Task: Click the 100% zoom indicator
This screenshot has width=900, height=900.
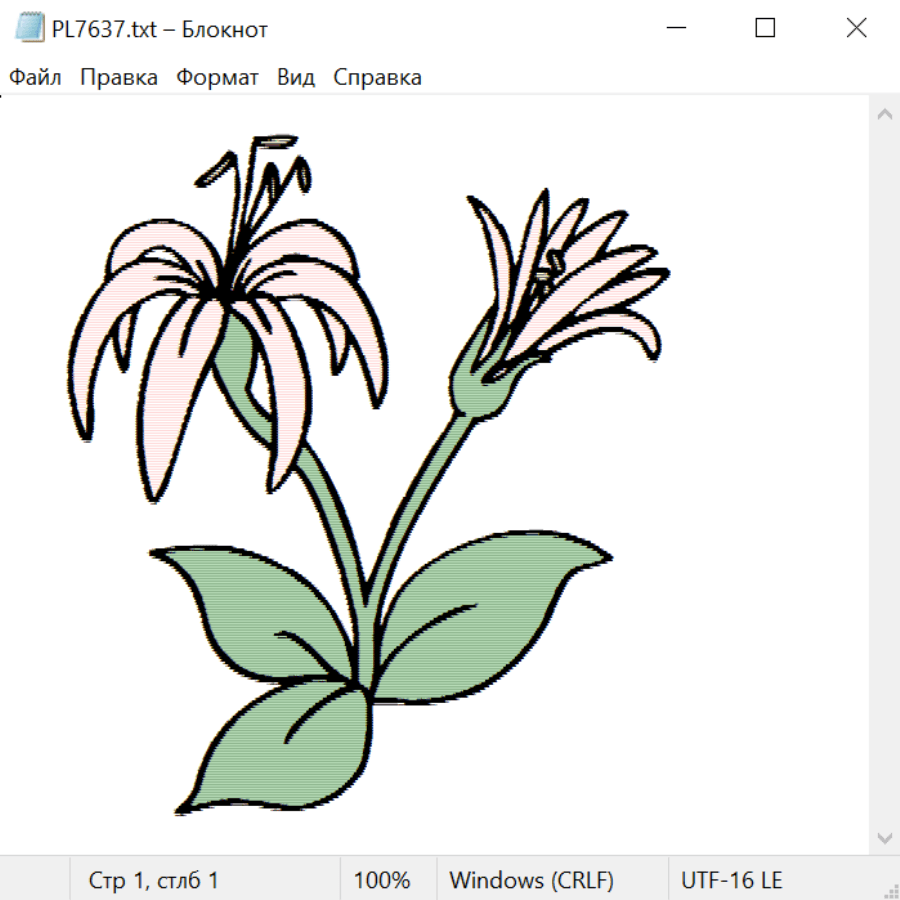Action: tap(382, 880)
